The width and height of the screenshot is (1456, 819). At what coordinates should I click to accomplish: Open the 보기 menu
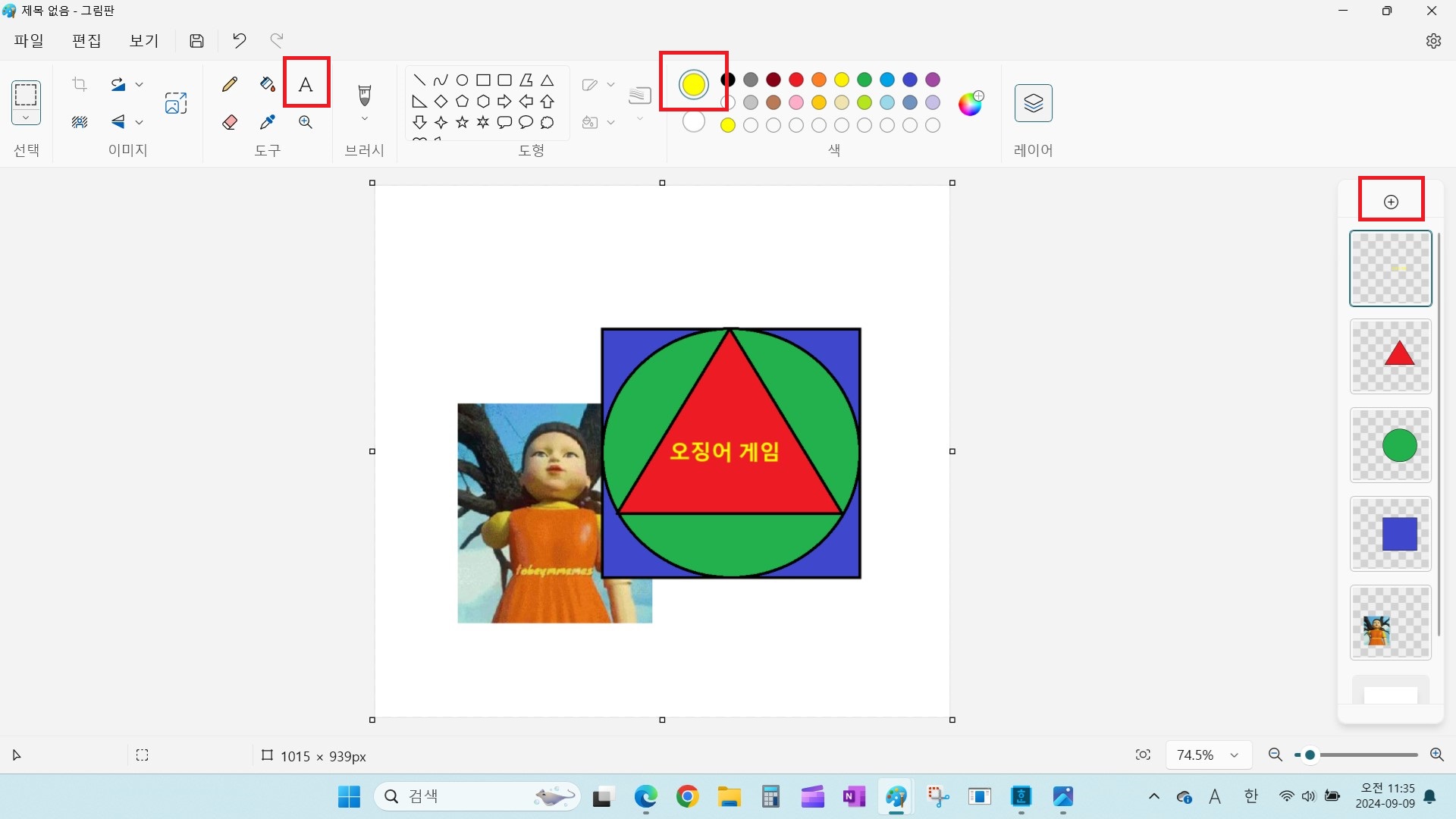coord(144,41)
